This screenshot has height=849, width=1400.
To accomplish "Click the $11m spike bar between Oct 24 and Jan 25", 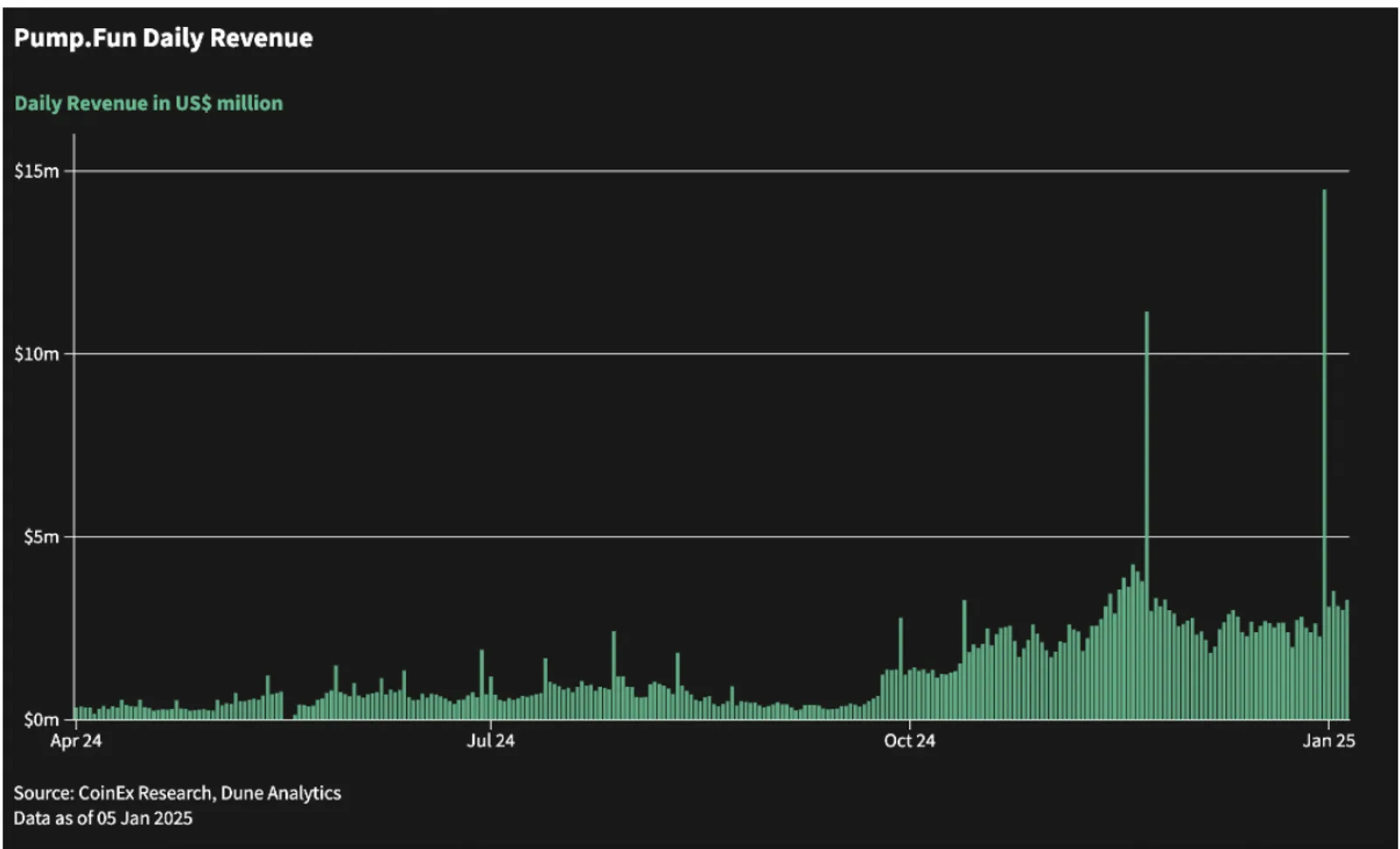I will tap(1147, 516).
